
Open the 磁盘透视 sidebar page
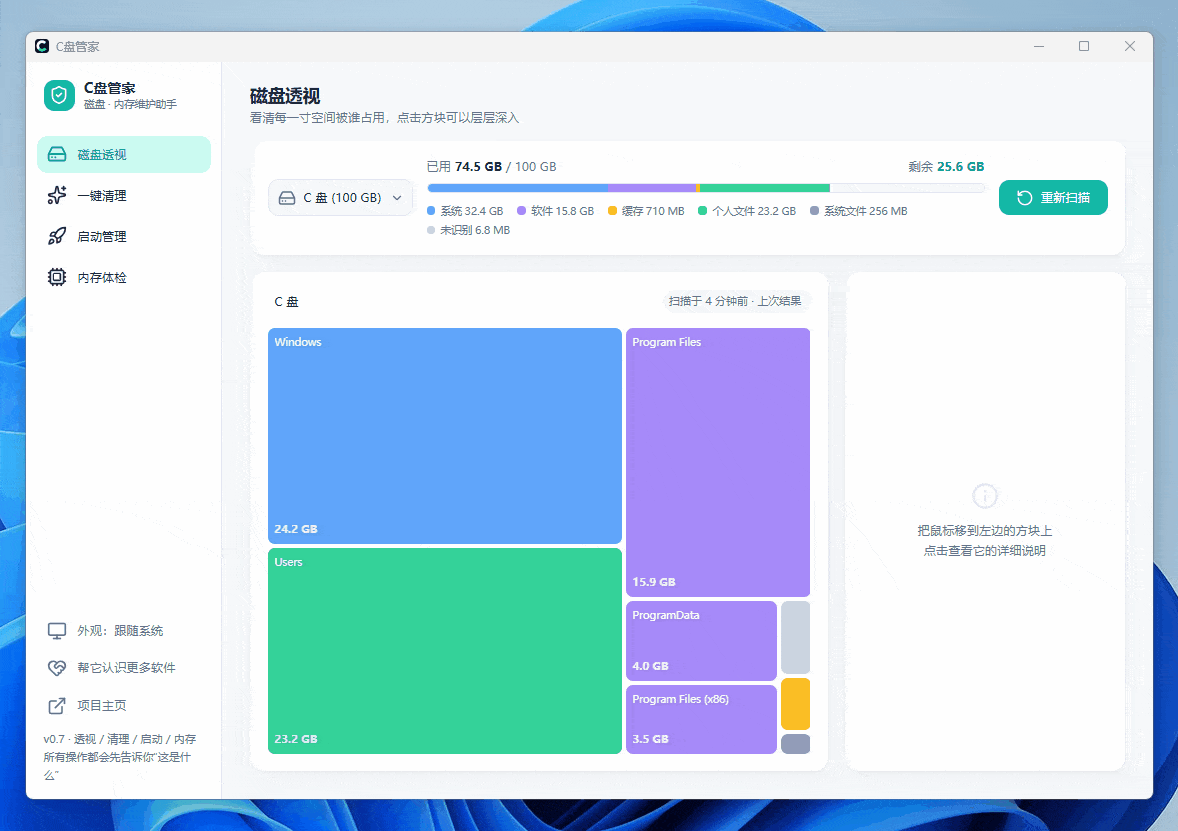pyautogui.click(x=124, y=154)
